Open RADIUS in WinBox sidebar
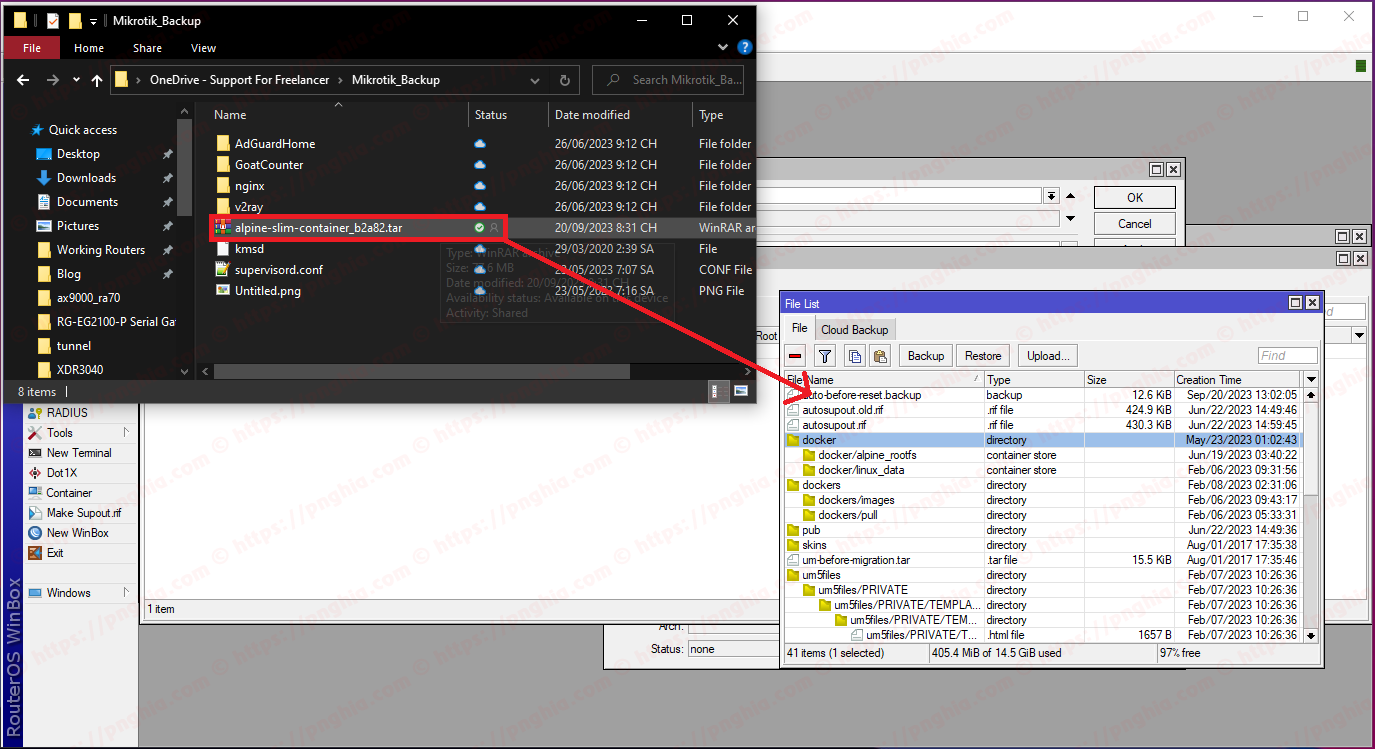This screenshot has width=1375, height=749. point(67,413)
